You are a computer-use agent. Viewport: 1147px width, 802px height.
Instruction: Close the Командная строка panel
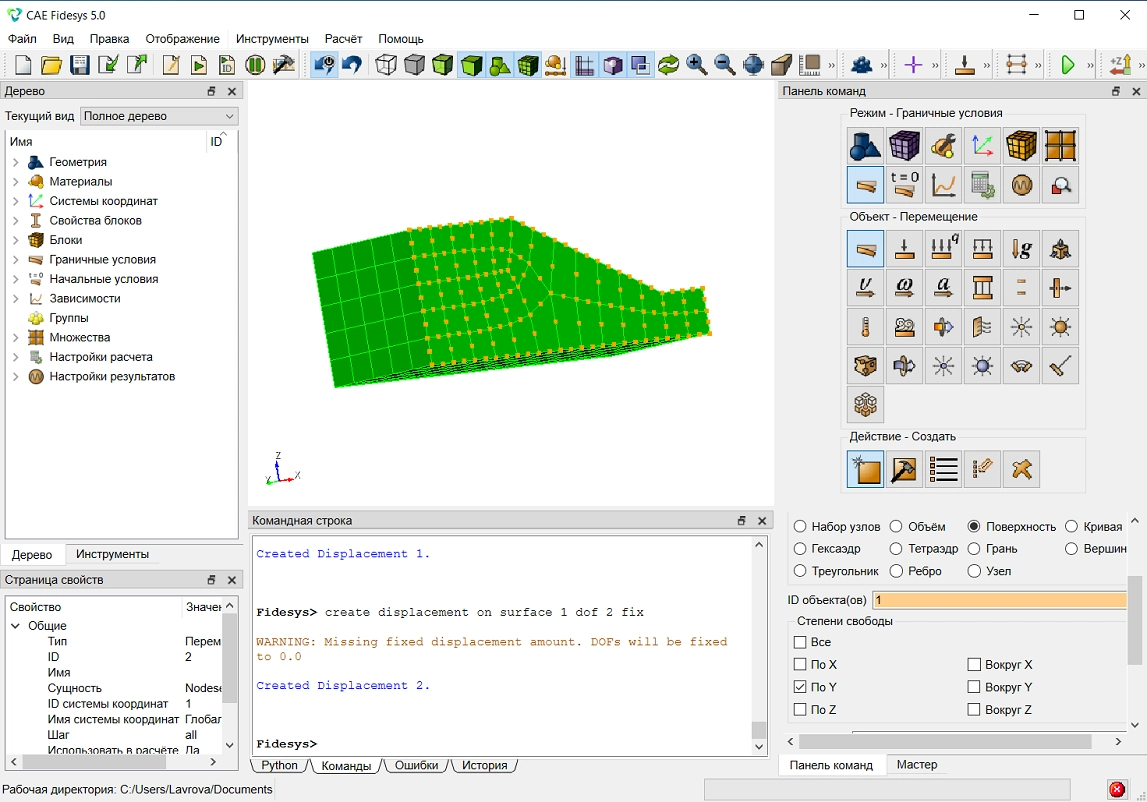(761, 520)
